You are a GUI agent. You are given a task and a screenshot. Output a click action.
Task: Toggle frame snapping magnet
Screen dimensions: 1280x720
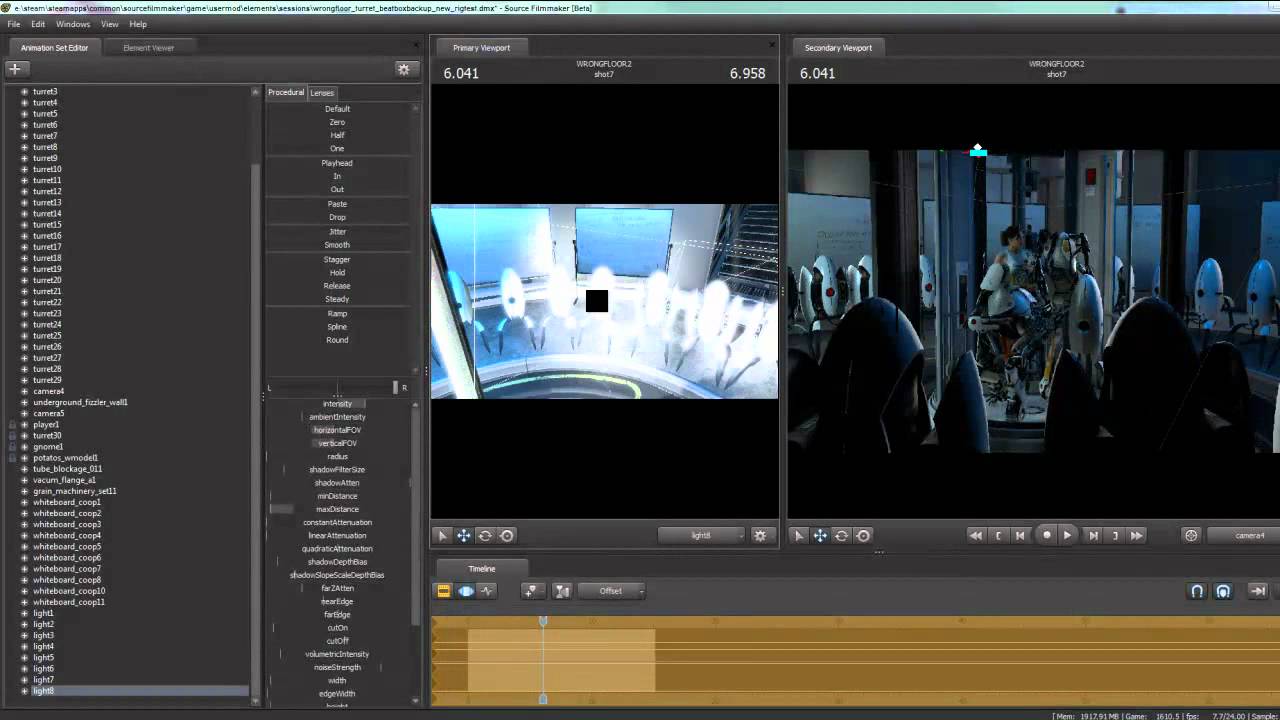coord(1223,591)
